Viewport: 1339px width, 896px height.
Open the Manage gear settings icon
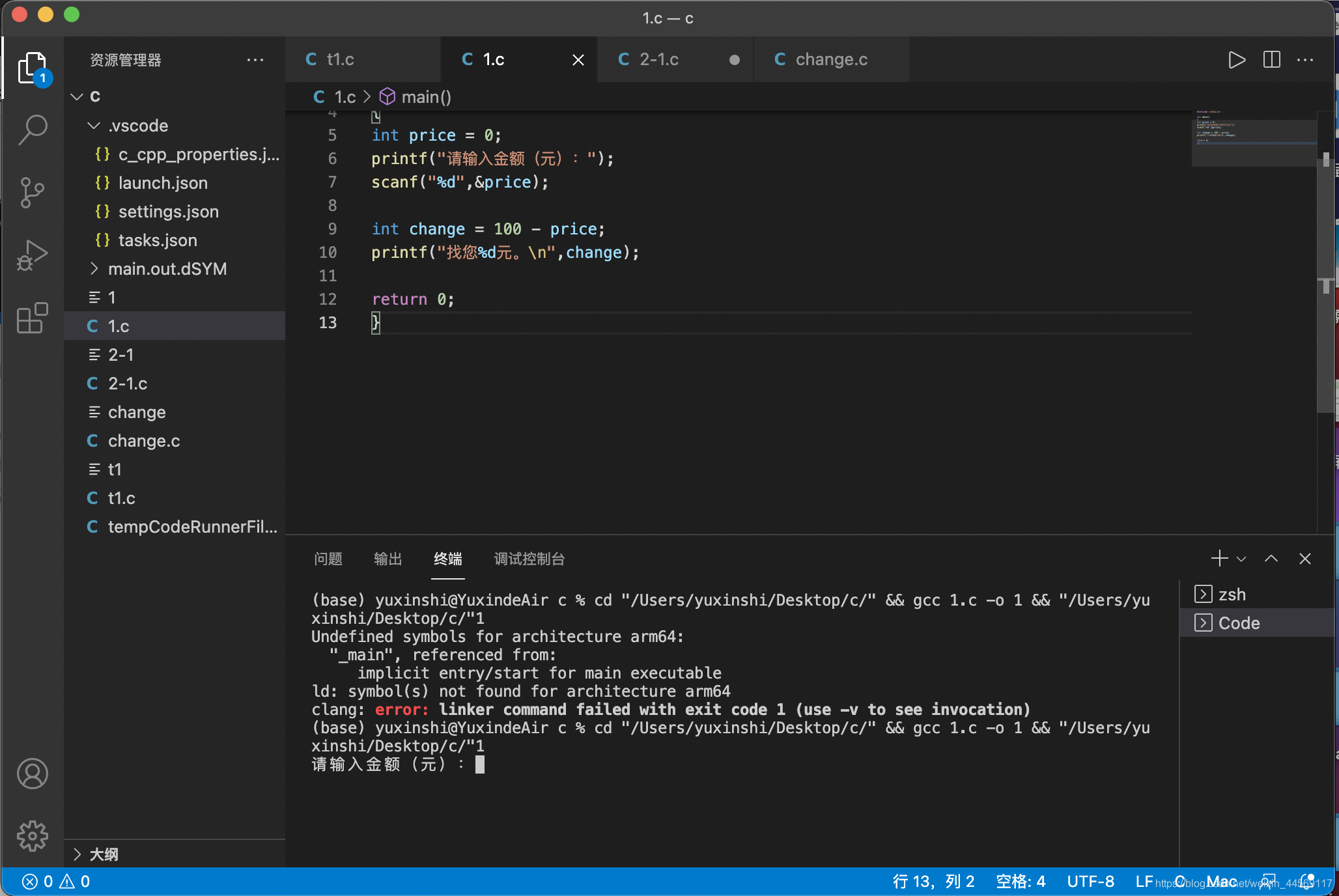(x=33, y=836)
